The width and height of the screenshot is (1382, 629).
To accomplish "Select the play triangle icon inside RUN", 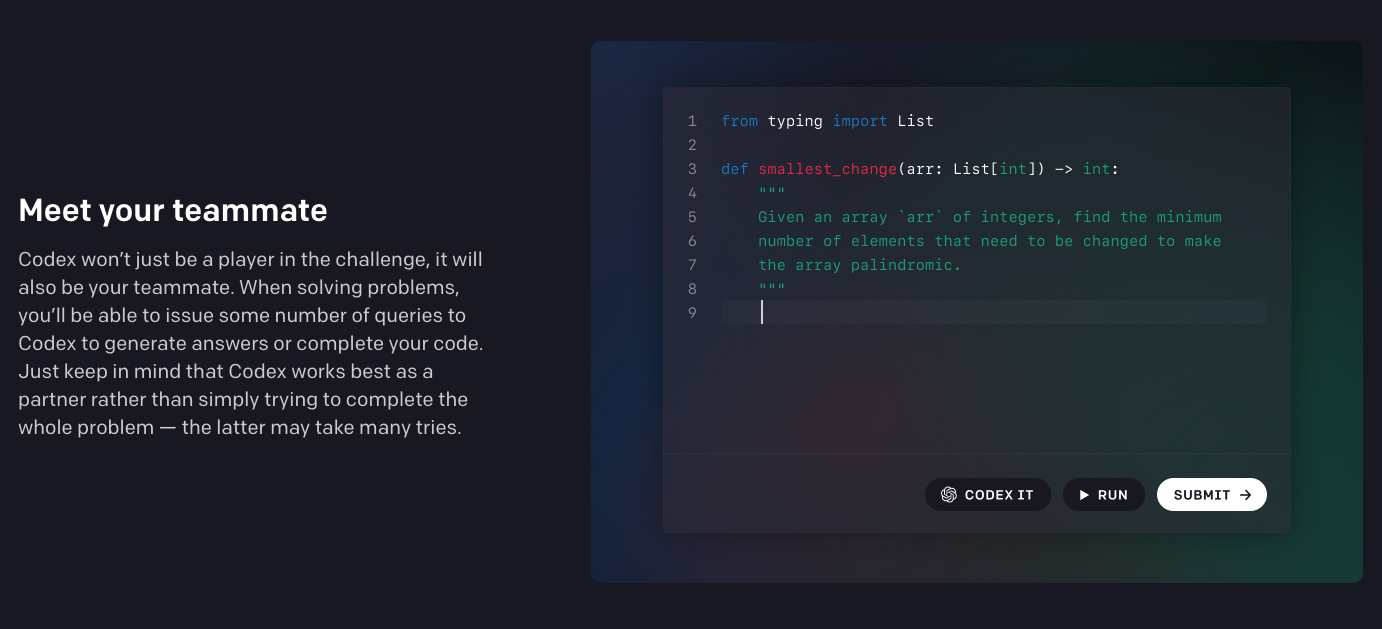I will coord(1084,494).
